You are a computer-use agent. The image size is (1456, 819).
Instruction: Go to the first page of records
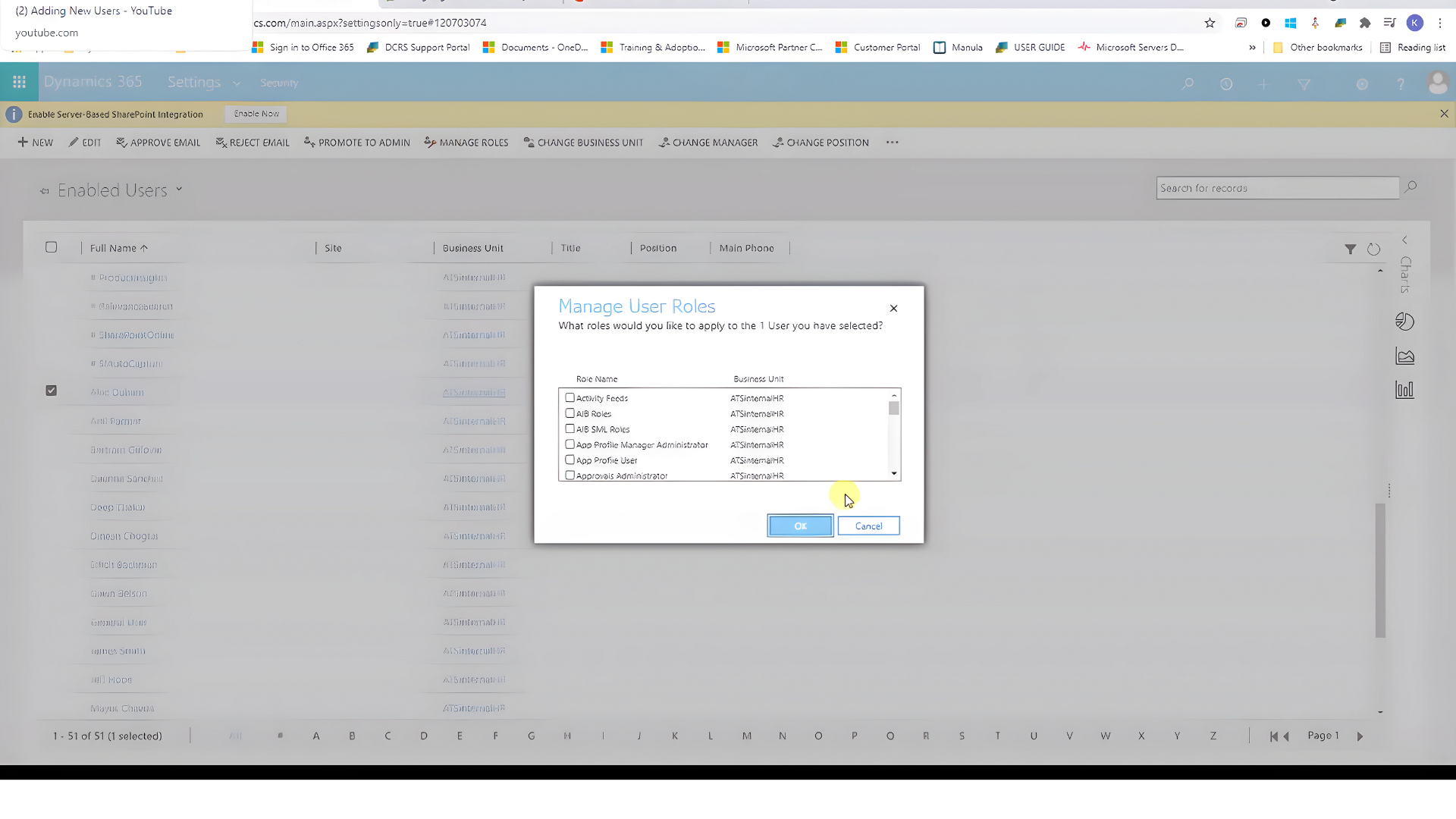coord(1274,736)
